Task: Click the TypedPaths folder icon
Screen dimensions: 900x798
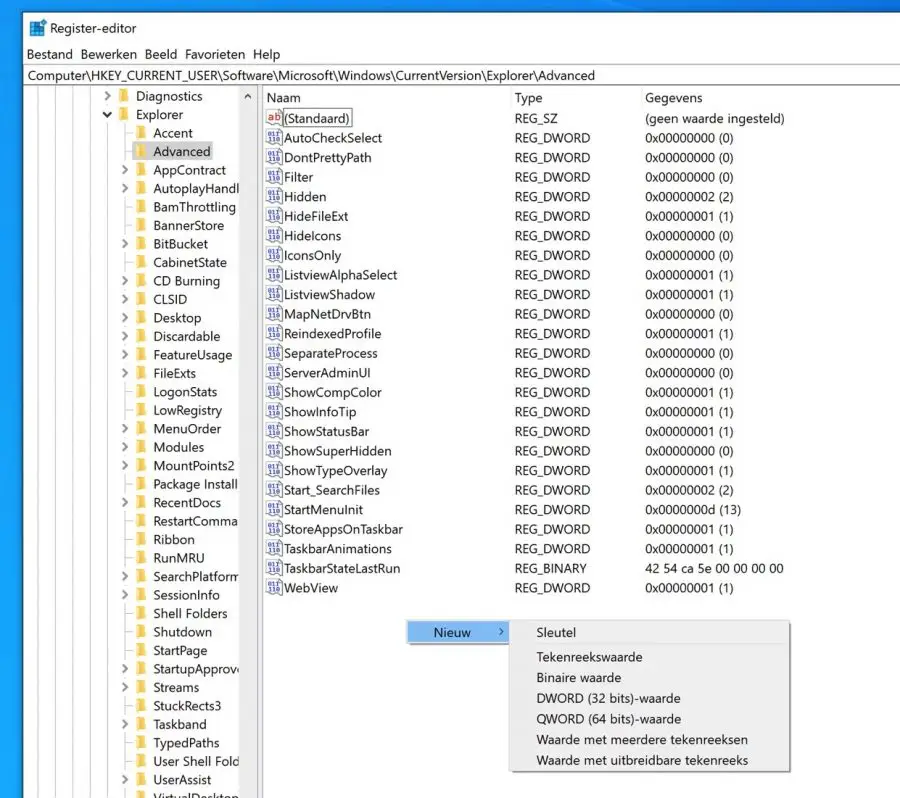Action: pyautogui.click(x=141, y=742)
